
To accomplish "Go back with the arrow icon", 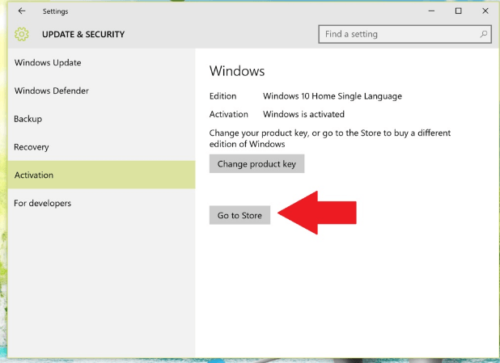I will coord(22,11).
